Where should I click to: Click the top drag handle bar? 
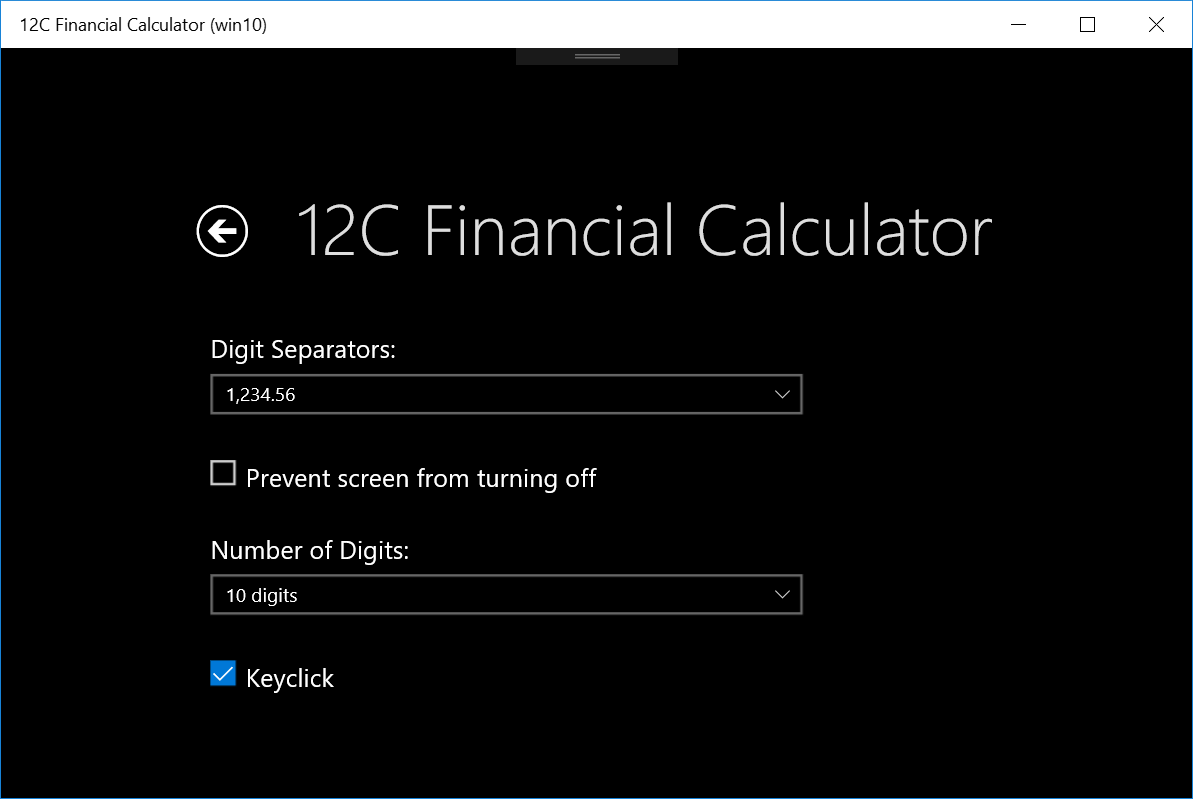coord(597,56)
